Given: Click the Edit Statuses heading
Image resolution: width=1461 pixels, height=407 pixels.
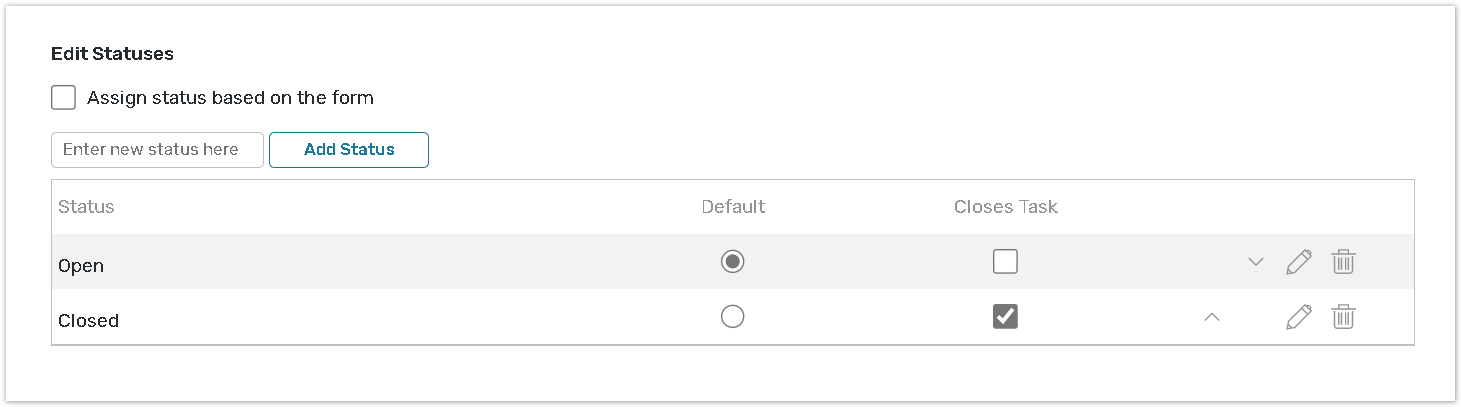Looking at the screenshot, I should point(112,54).
